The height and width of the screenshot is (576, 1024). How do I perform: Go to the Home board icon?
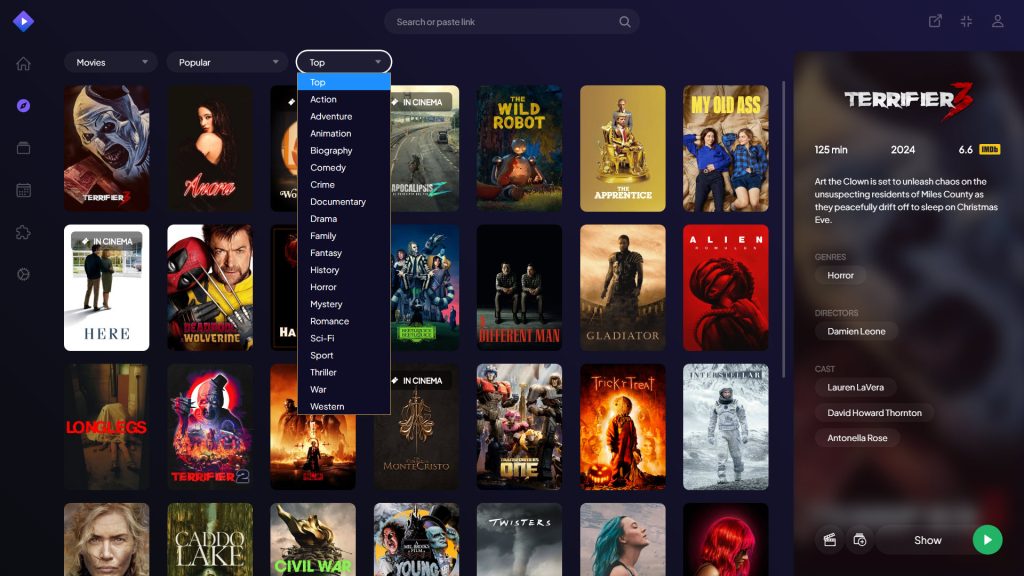24,63
